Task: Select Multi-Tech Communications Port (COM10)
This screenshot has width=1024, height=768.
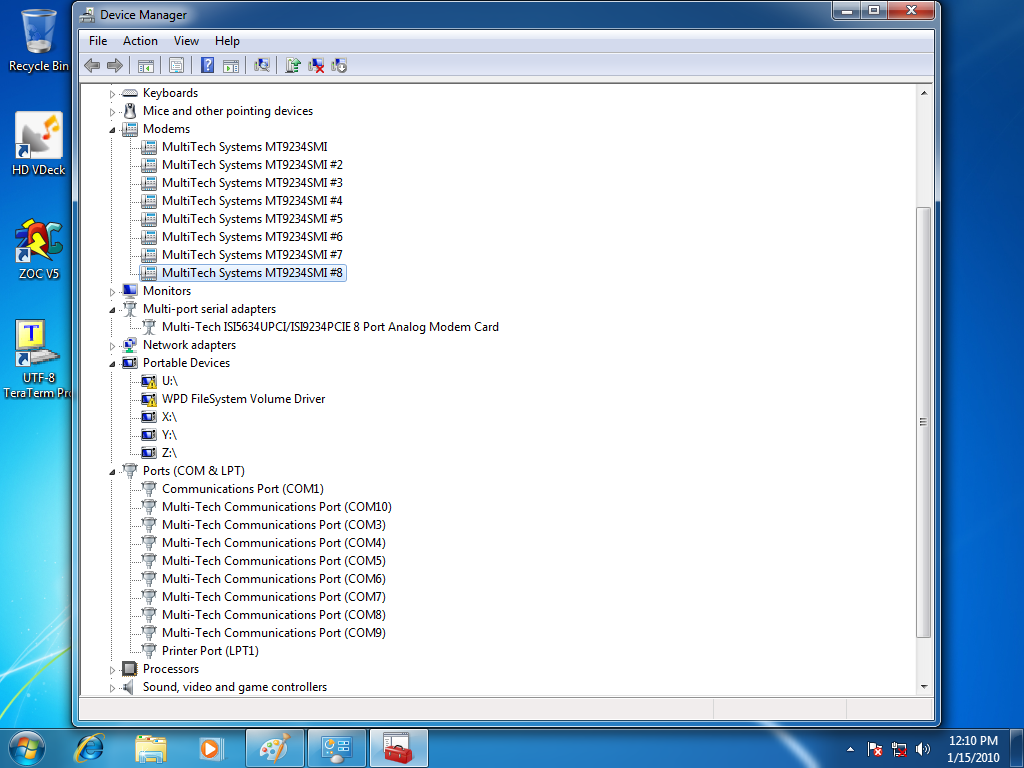Action: pyautogui.click(x=276, y=507)
